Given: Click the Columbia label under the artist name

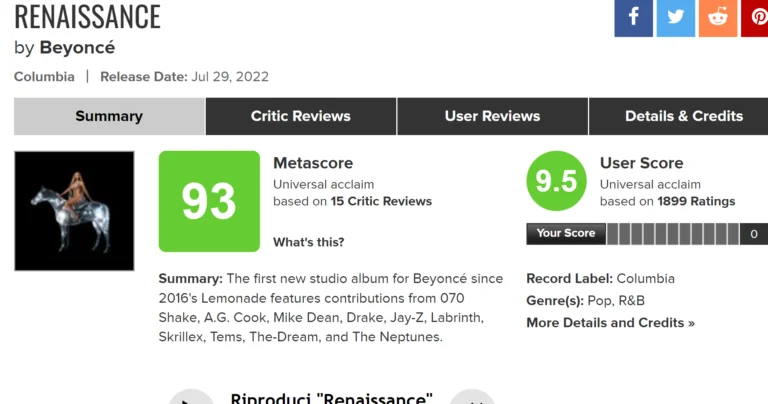Looking at the screenshot, I should 44,77.
